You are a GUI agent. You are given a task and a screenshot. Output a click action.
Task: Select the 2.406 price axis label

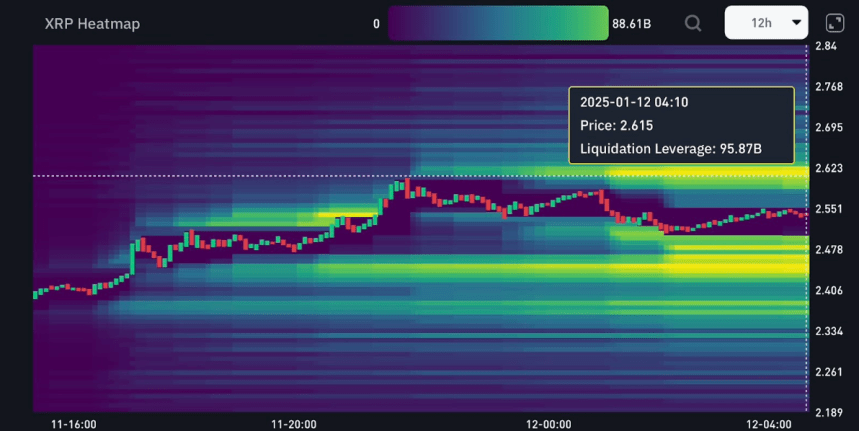click(828, 290)
